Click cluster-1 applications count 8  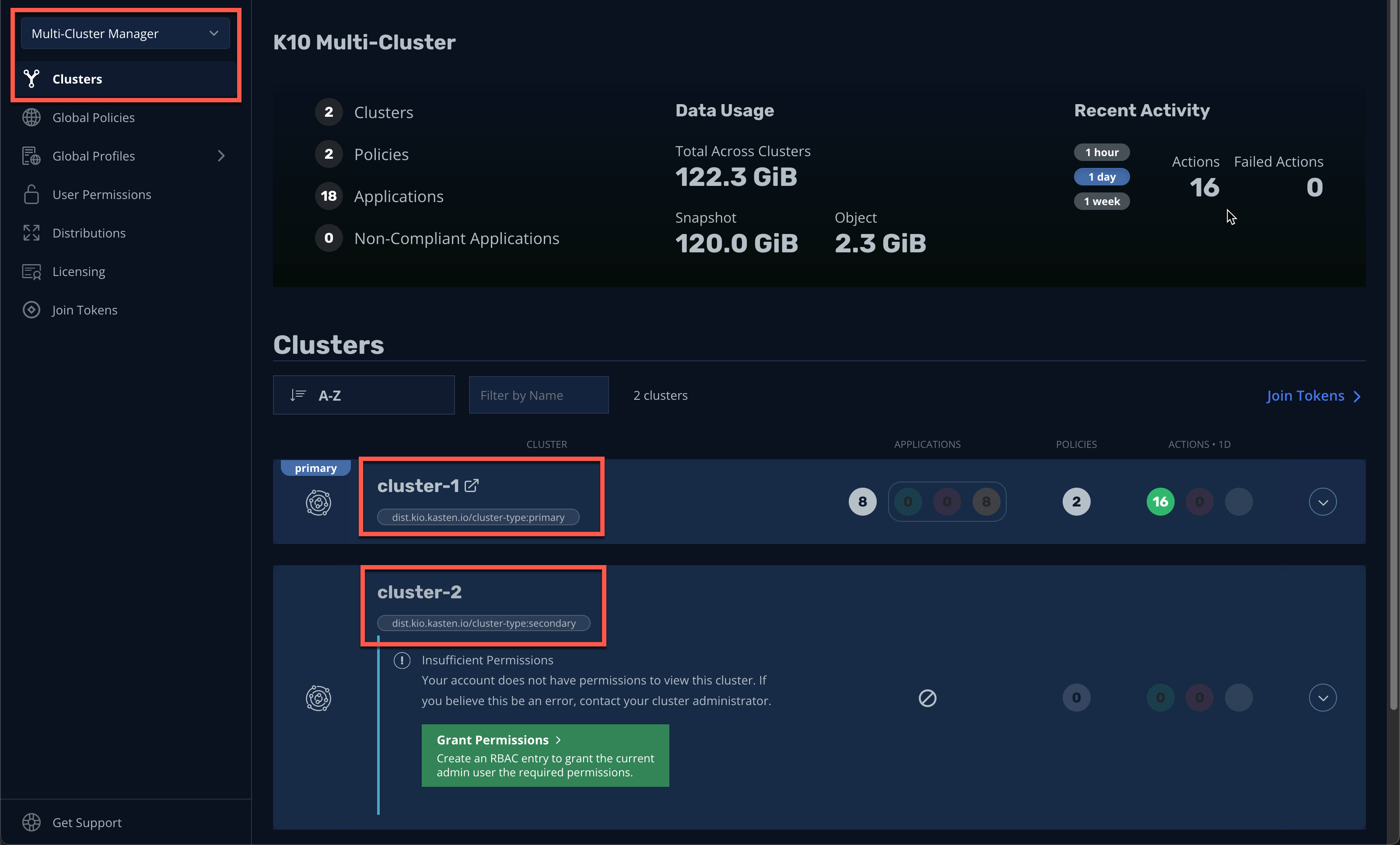click(862, 502)
